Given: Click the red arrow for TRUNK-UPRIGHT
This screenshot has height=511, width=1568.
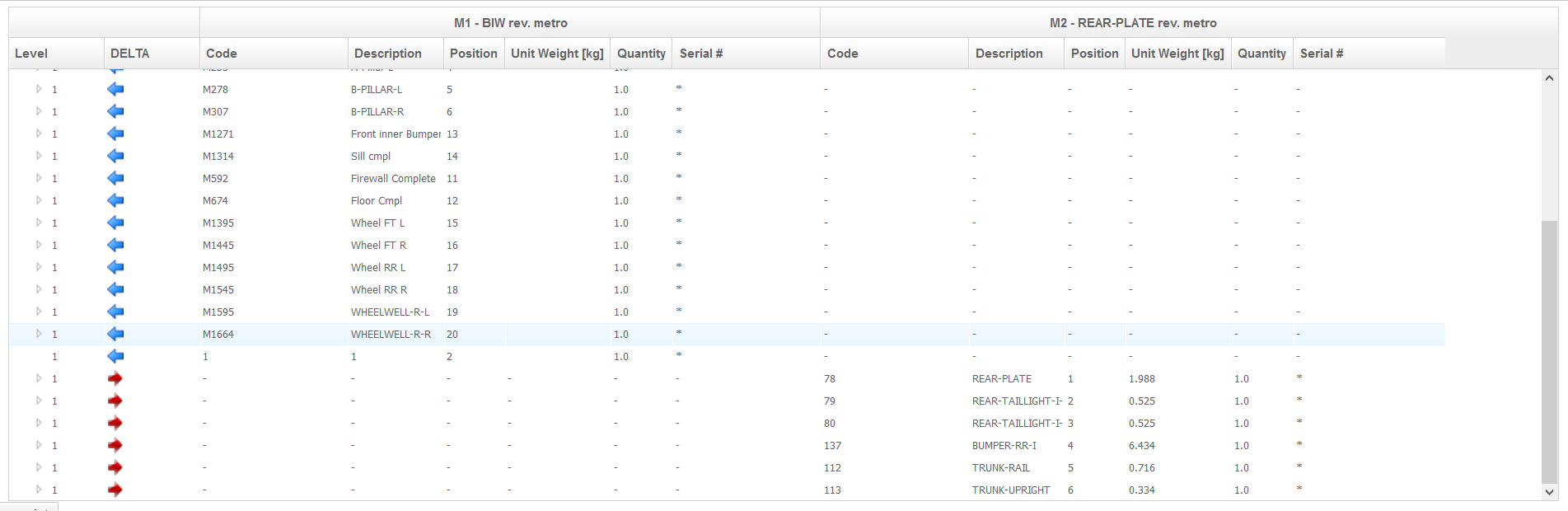Looking at the screenshot, I should [x=115, y=490].
